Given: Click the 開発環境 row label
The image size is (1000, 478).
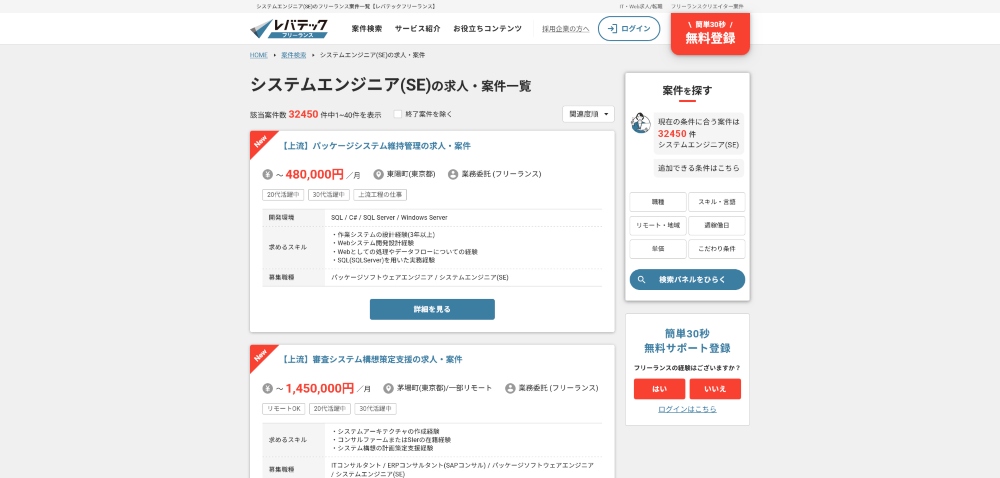Looking at the screenshot, I should coord(281,217).
